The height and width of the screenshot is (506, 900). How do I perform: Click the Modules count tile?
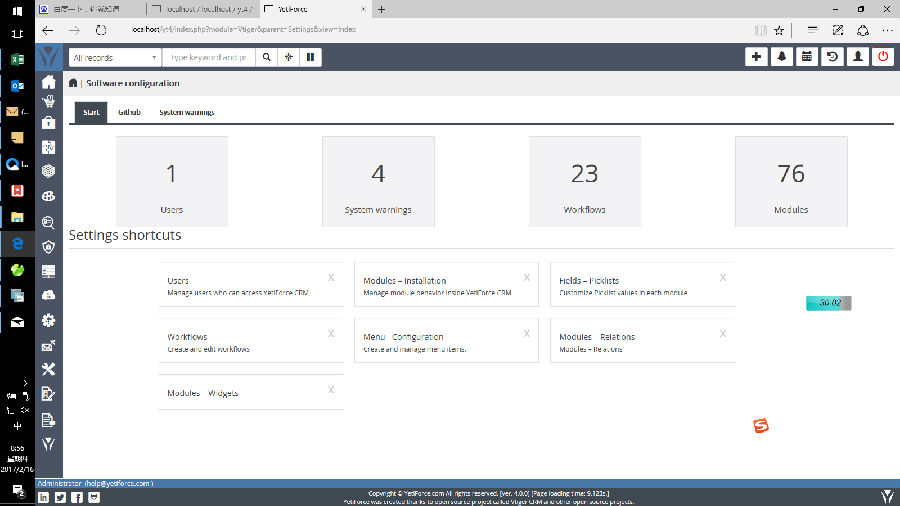point(791,181)
